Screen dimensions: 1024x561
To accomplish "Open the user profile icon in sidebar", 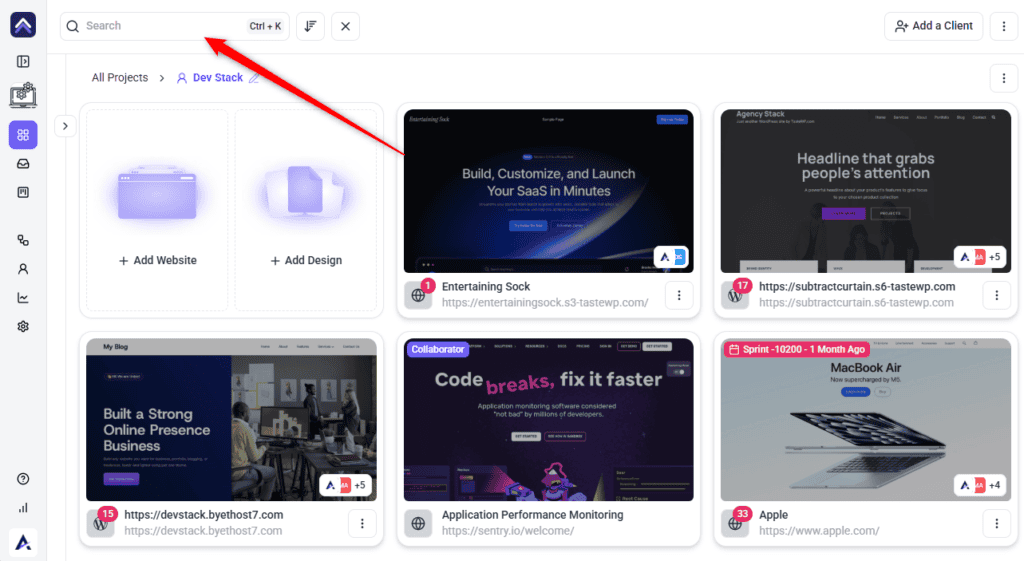I will [23, 269].
